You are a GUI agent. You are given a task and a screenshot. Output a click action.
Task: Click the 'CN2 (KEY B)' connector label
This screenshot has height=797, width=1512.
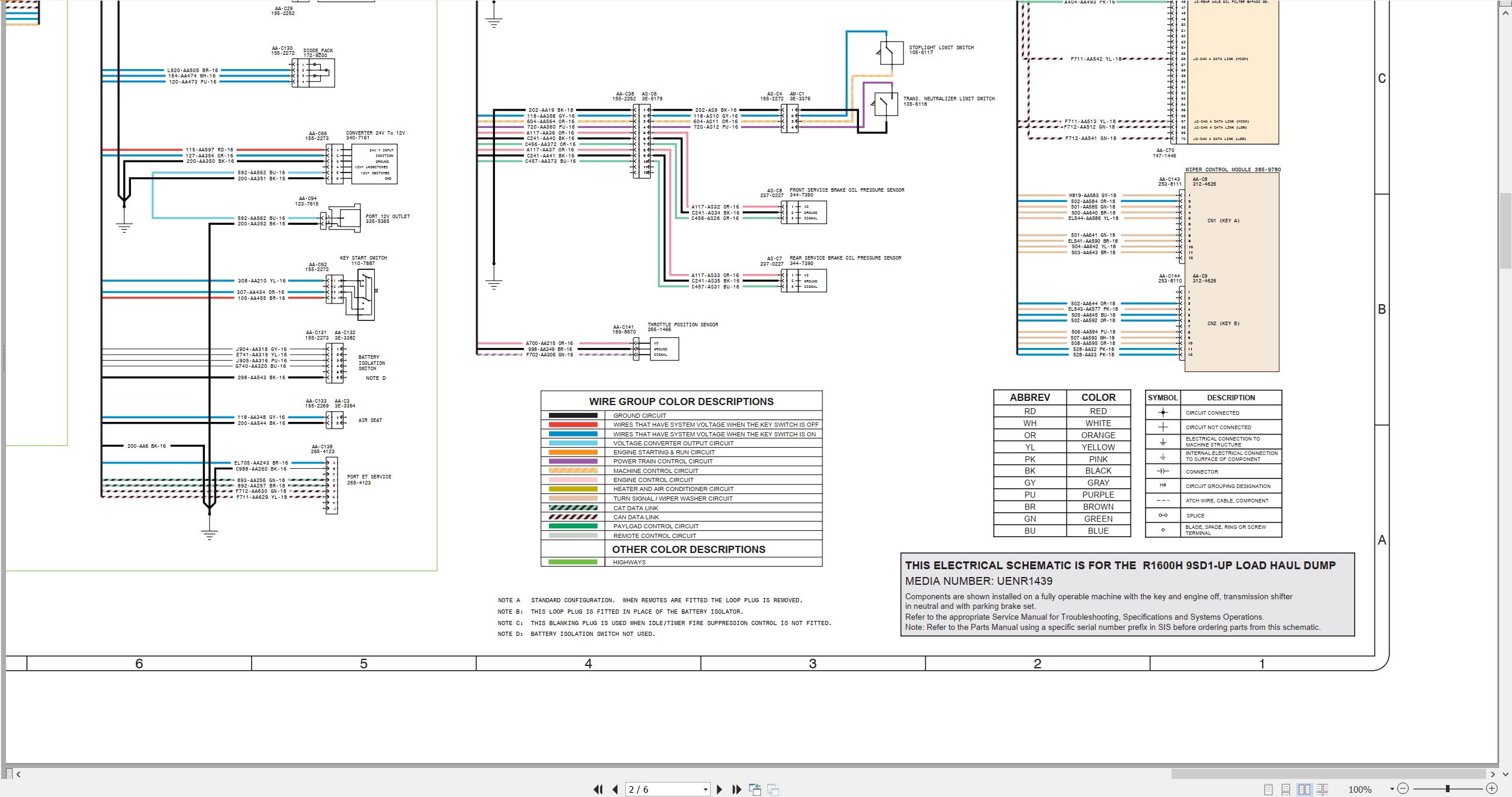1223,323
